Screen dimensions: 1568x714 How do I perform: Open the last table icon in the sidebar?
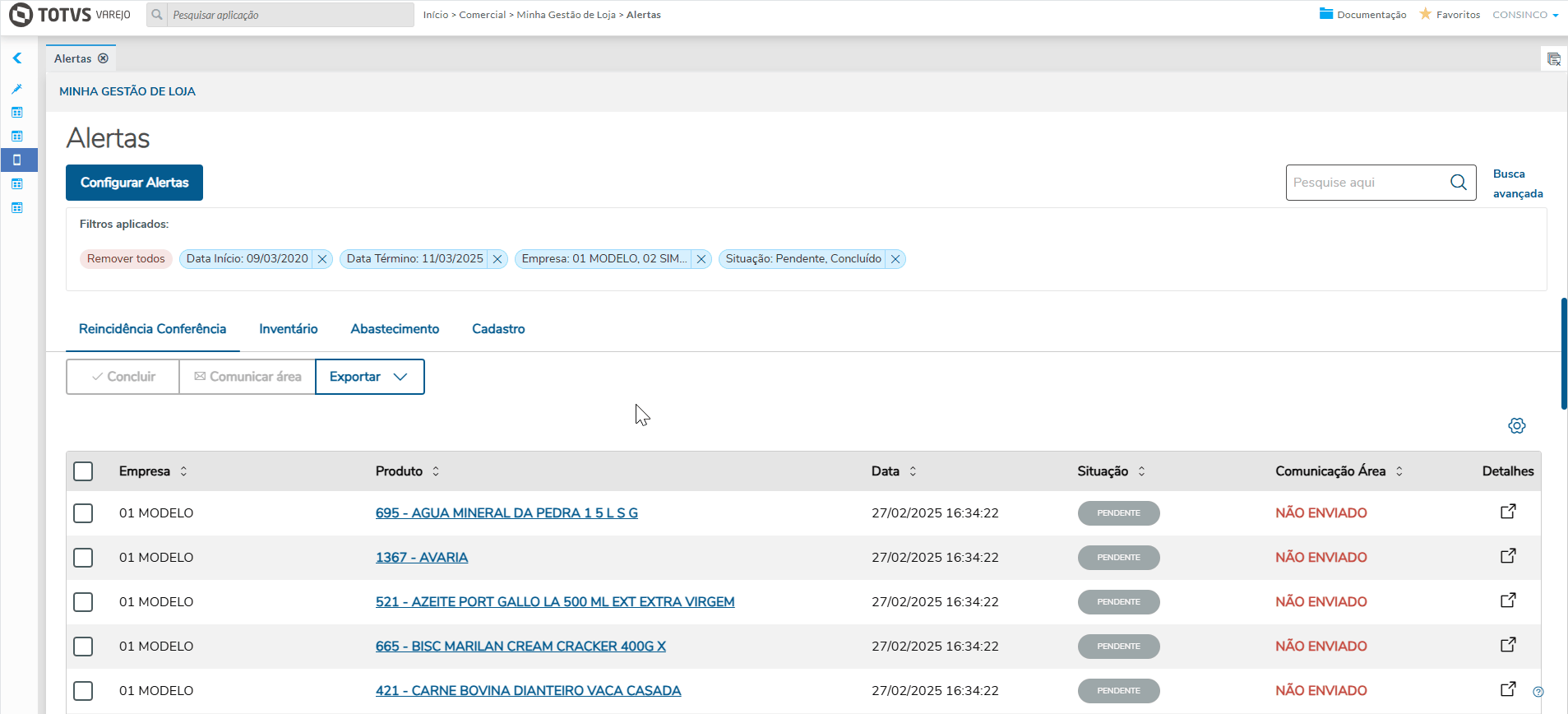[x=17, y=208]
